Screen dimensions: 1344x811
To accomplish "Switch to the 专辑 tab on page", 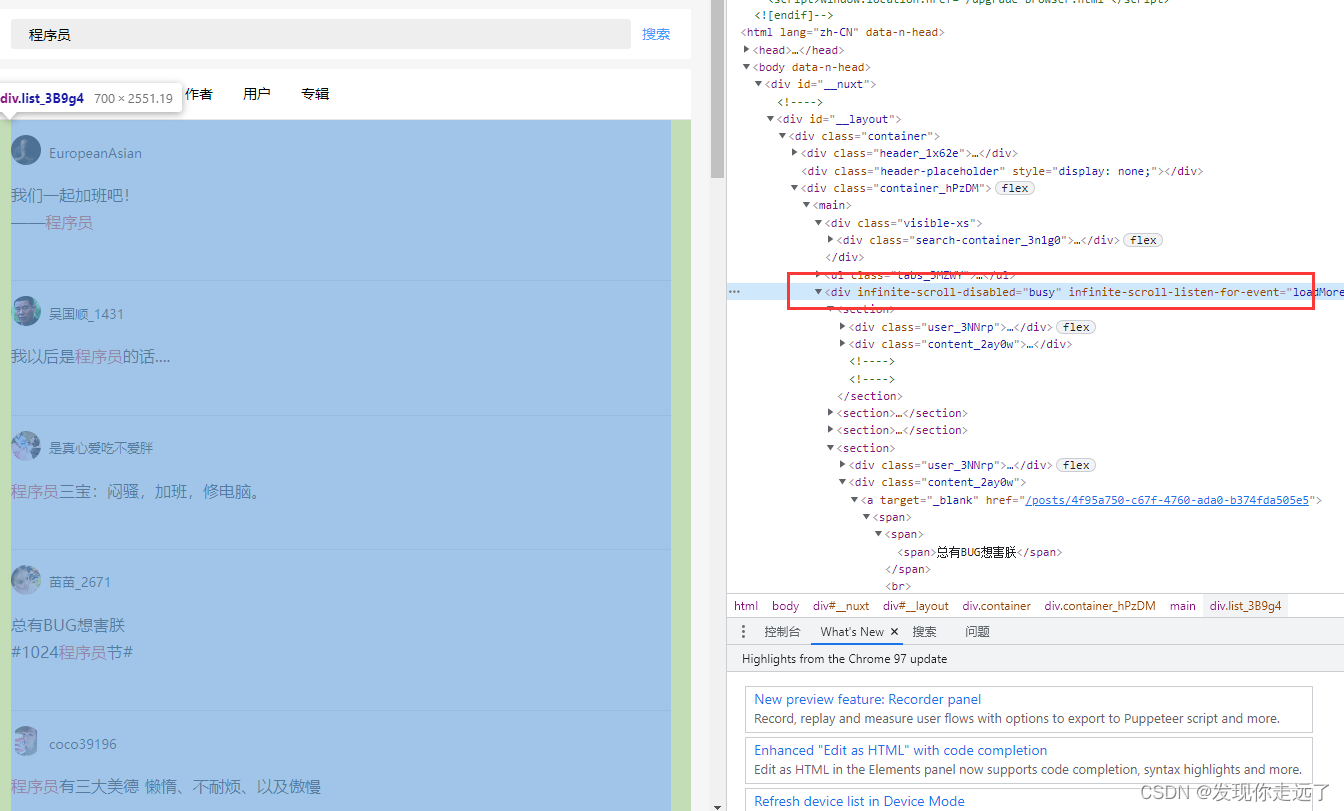I will click(x=315, y=94).
